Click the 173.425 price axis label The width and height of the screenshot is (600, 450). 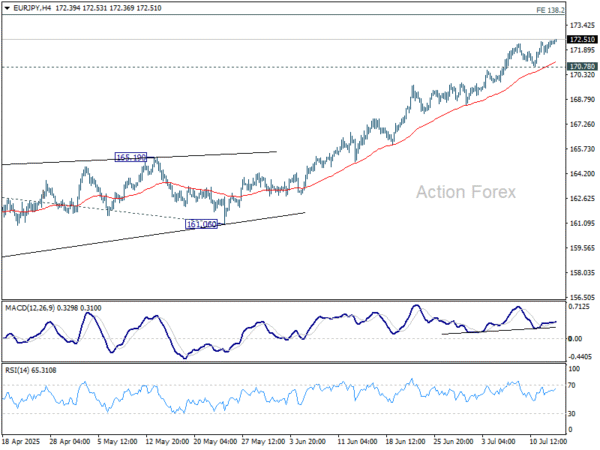click(581, 25)
